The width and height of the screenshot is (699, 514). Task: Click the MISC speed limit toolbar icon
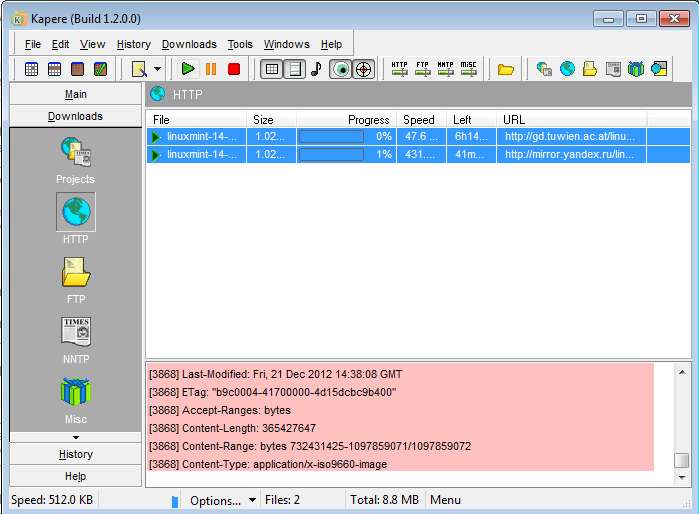tap(469, 69)
